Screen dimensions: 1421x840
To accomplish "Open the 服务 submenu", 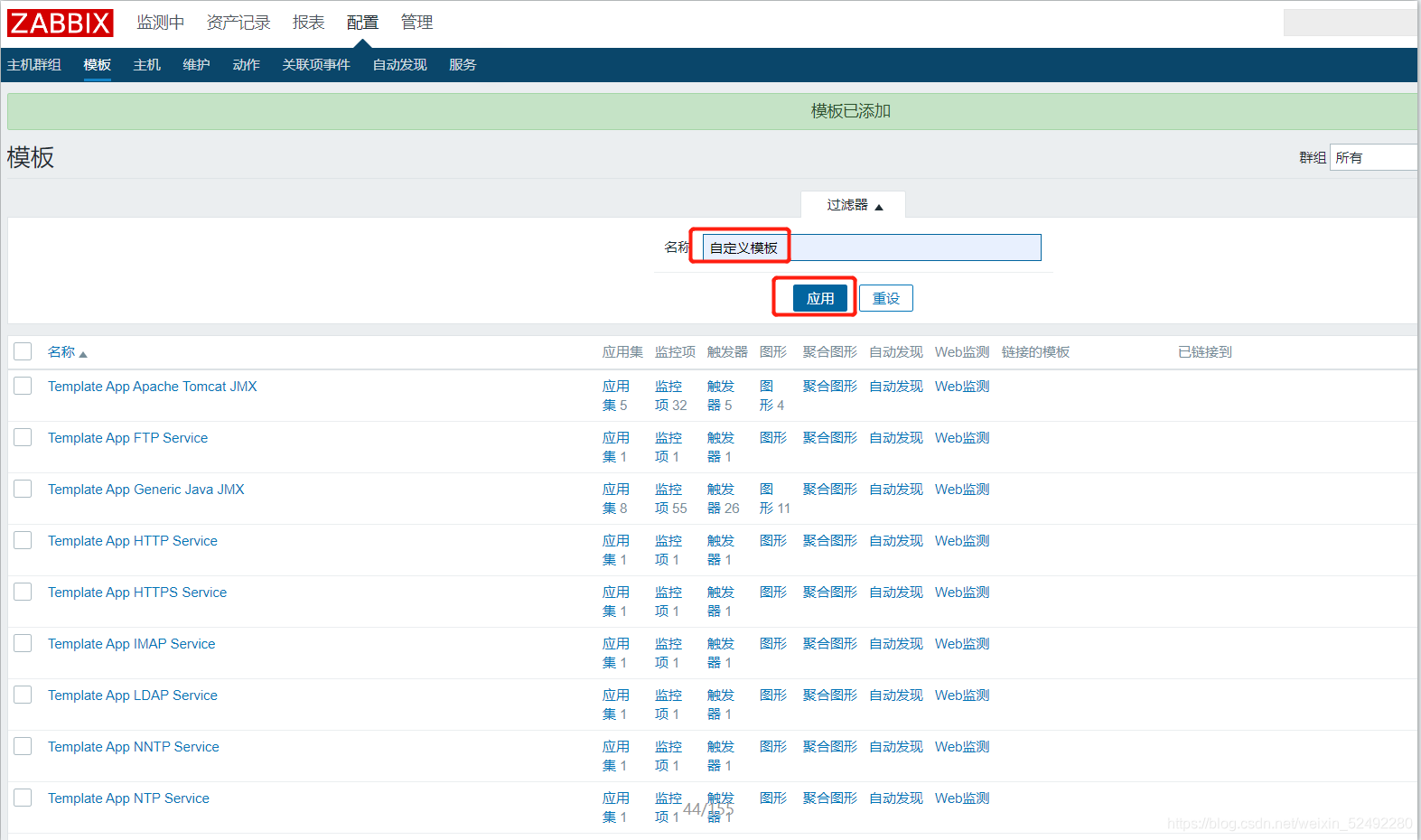I will coord(463,65).
